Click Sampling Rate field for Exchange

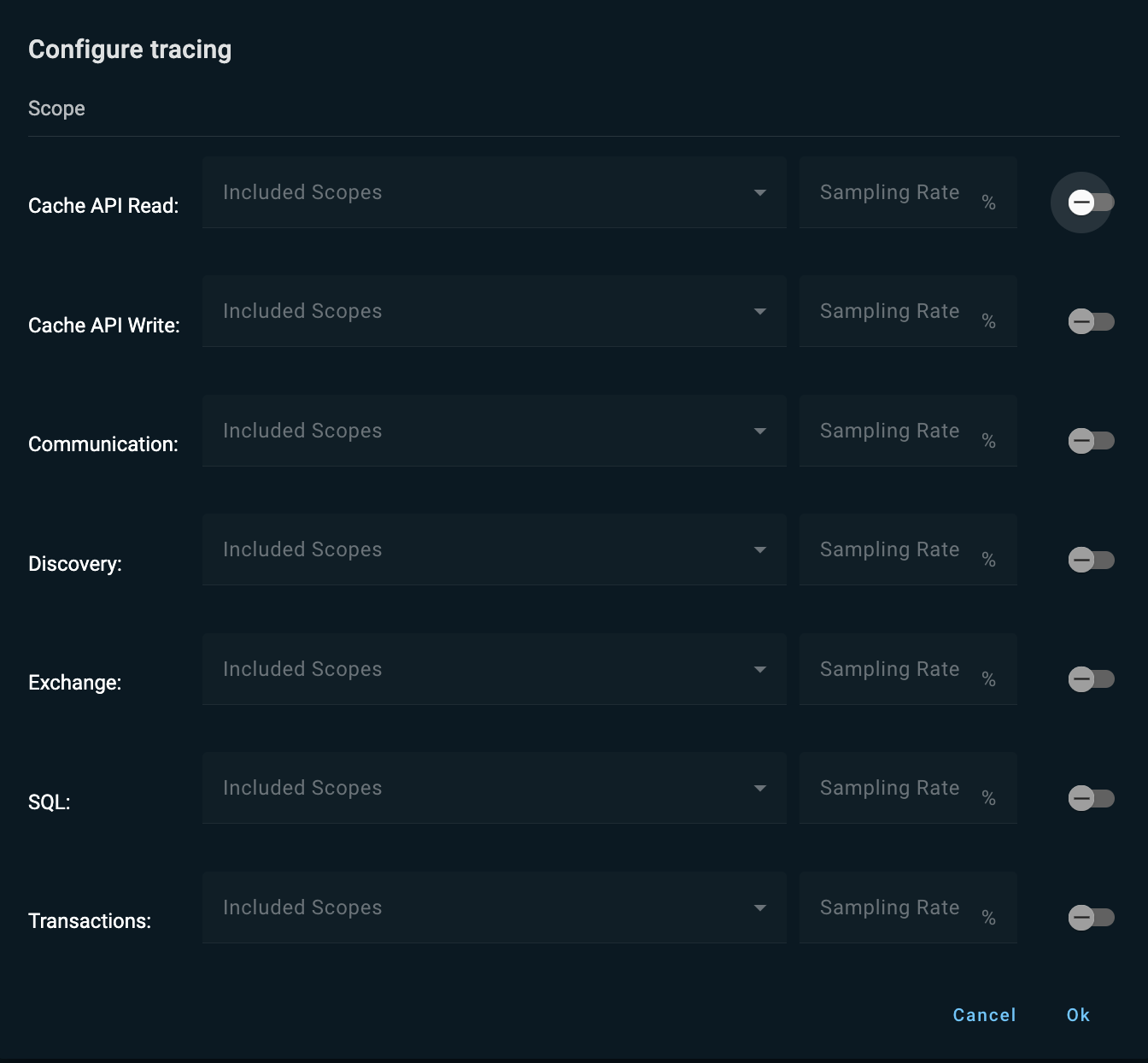908,669
